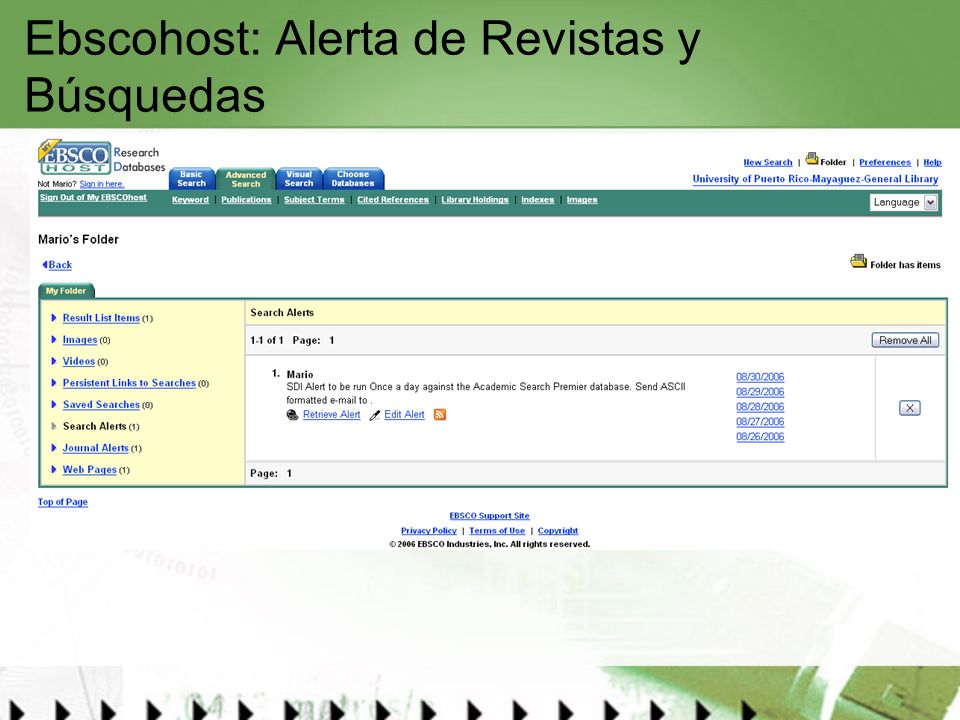Click the Folder has items icon
This screenshot has height=720, width=960.
click(x=858, y=261)
